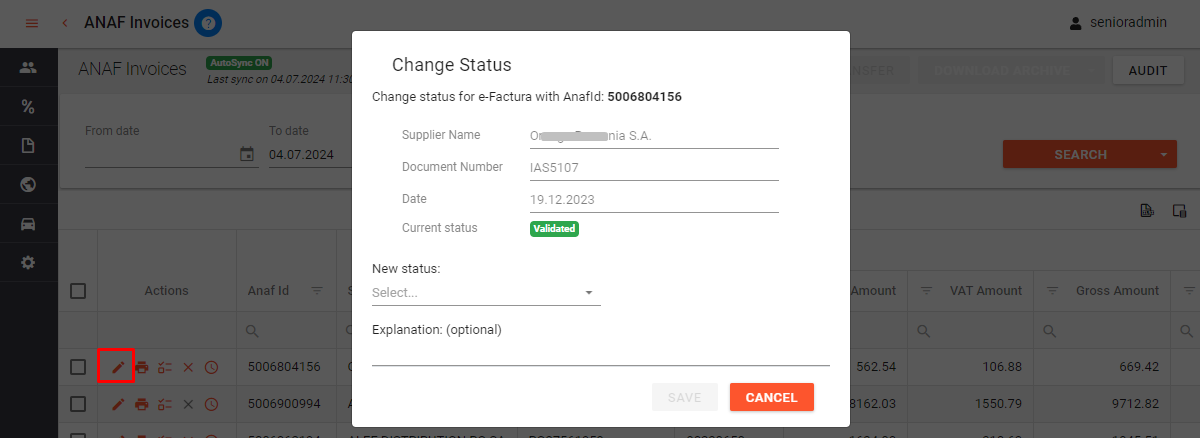Click the VAT Amount column header
Image resolution: width=1200 pixels, height=438 pixels.
click(x=985, y=291)
